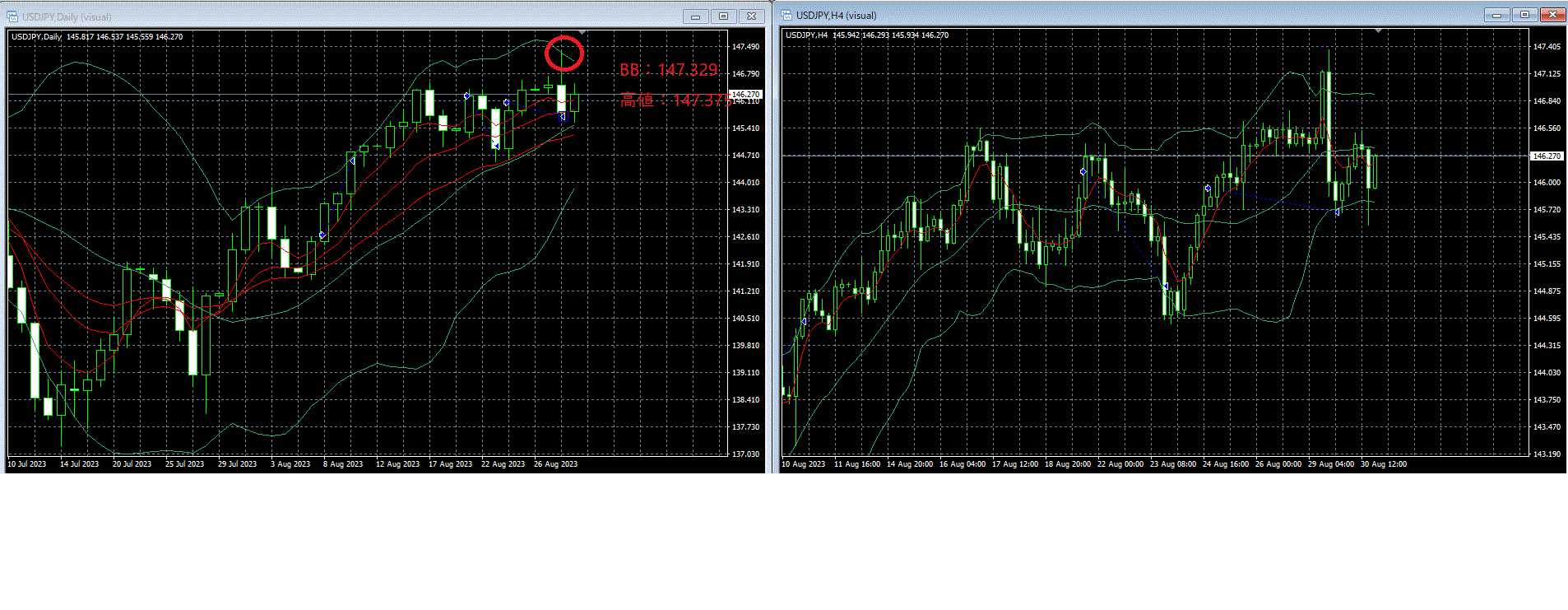Select the red BB：147.329 text label

click(x=669, y=70)
